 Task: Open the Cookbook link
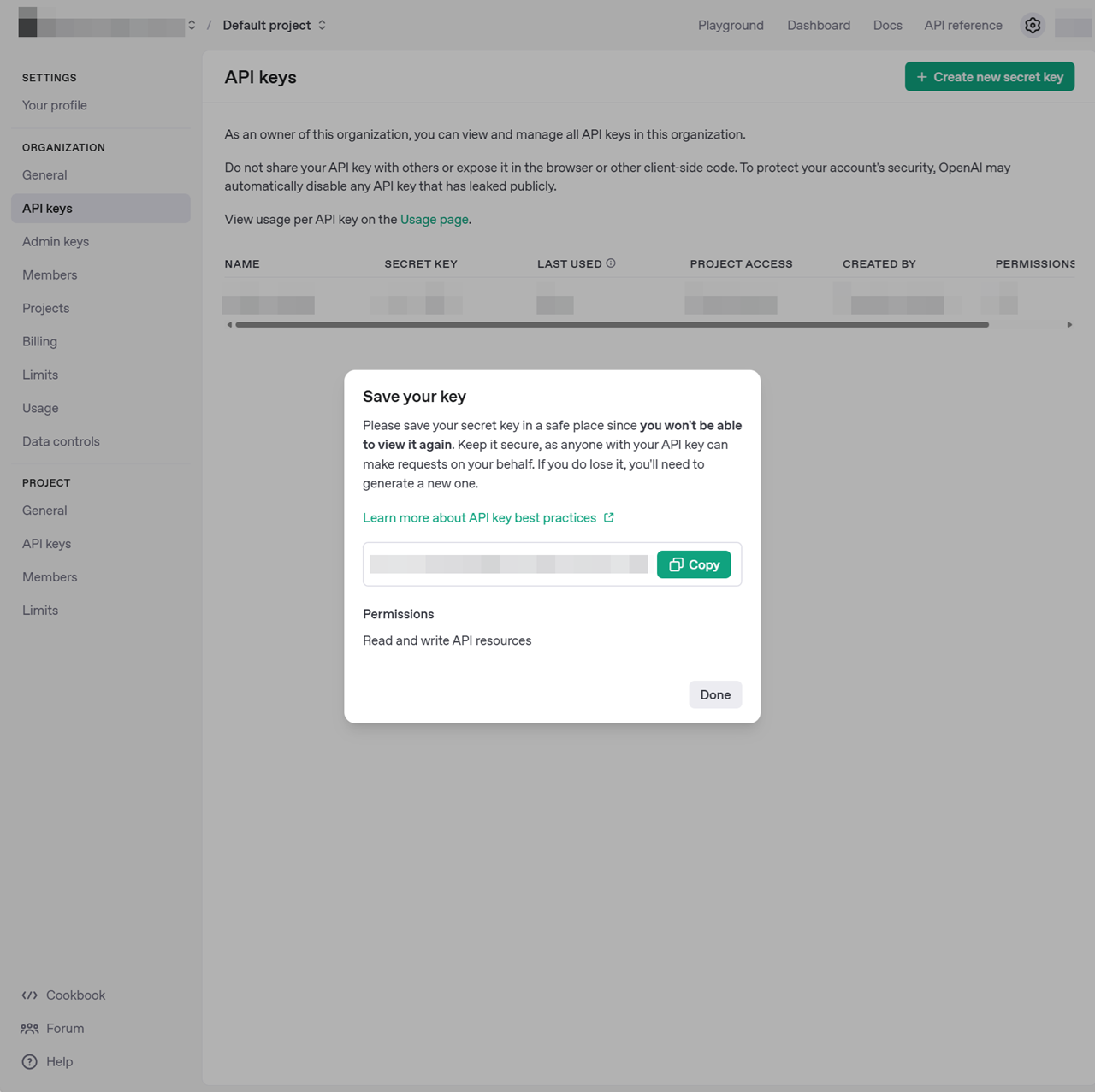point(63,995)
